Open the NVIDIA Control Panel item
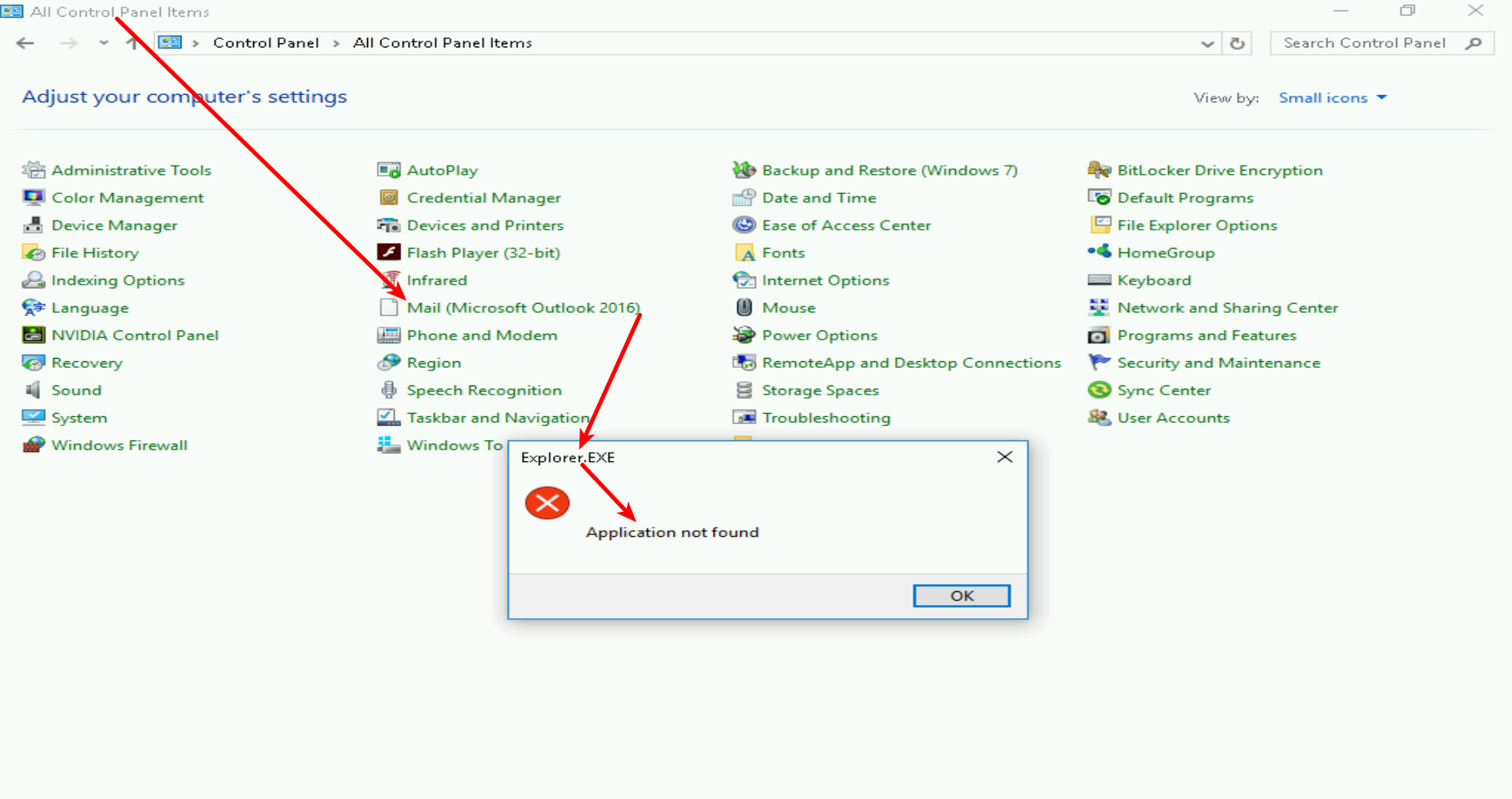This screenshot has height=799, width=1512. [x=136, y=335]
